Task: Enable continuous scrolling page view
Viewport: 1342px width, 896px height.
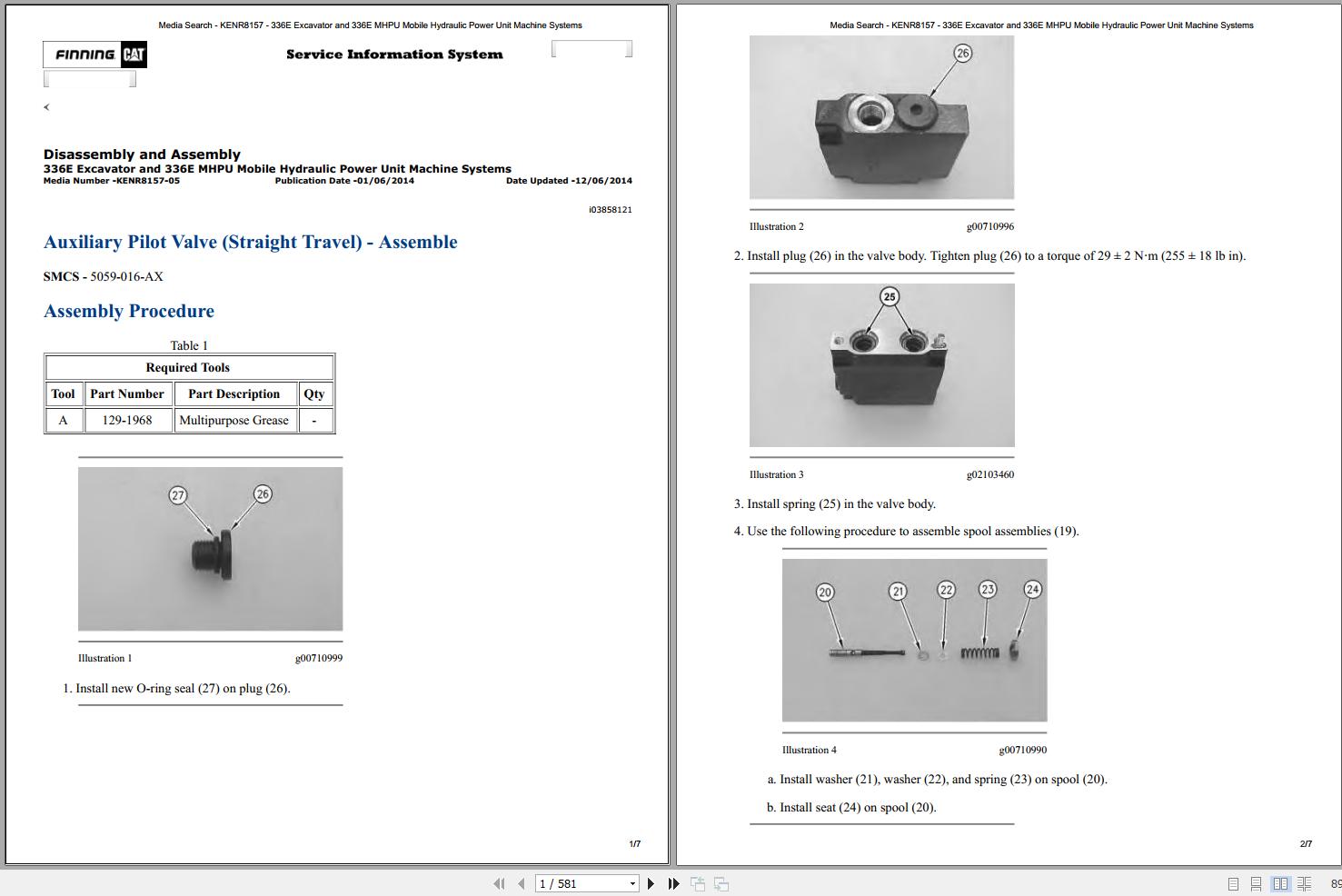Action: (1256, 883)
